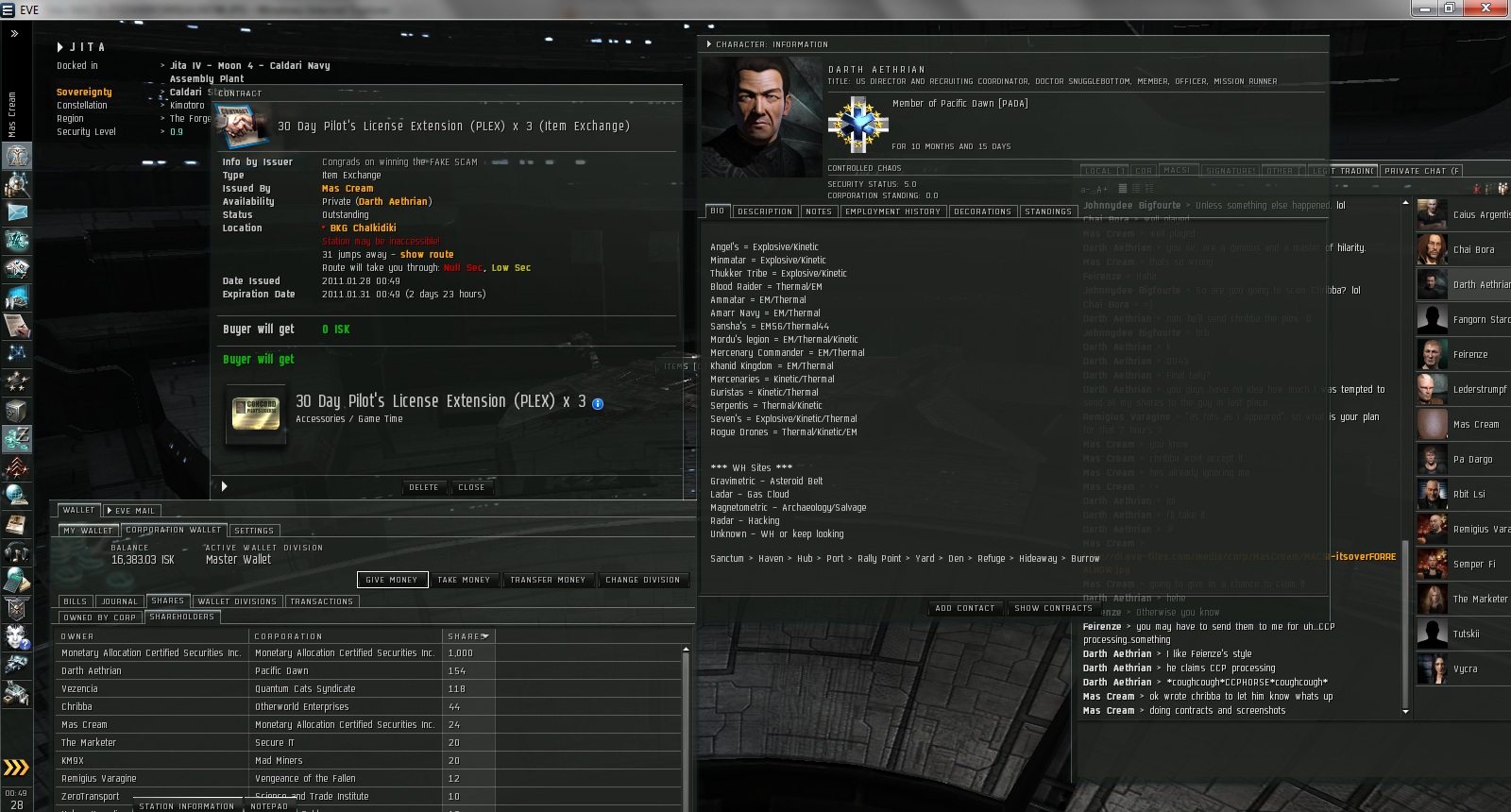Click the info icon beside PLEX x 3
The height and width of the screenshot is (812, 1511).
pyautogui.click(x=598, y=403)
